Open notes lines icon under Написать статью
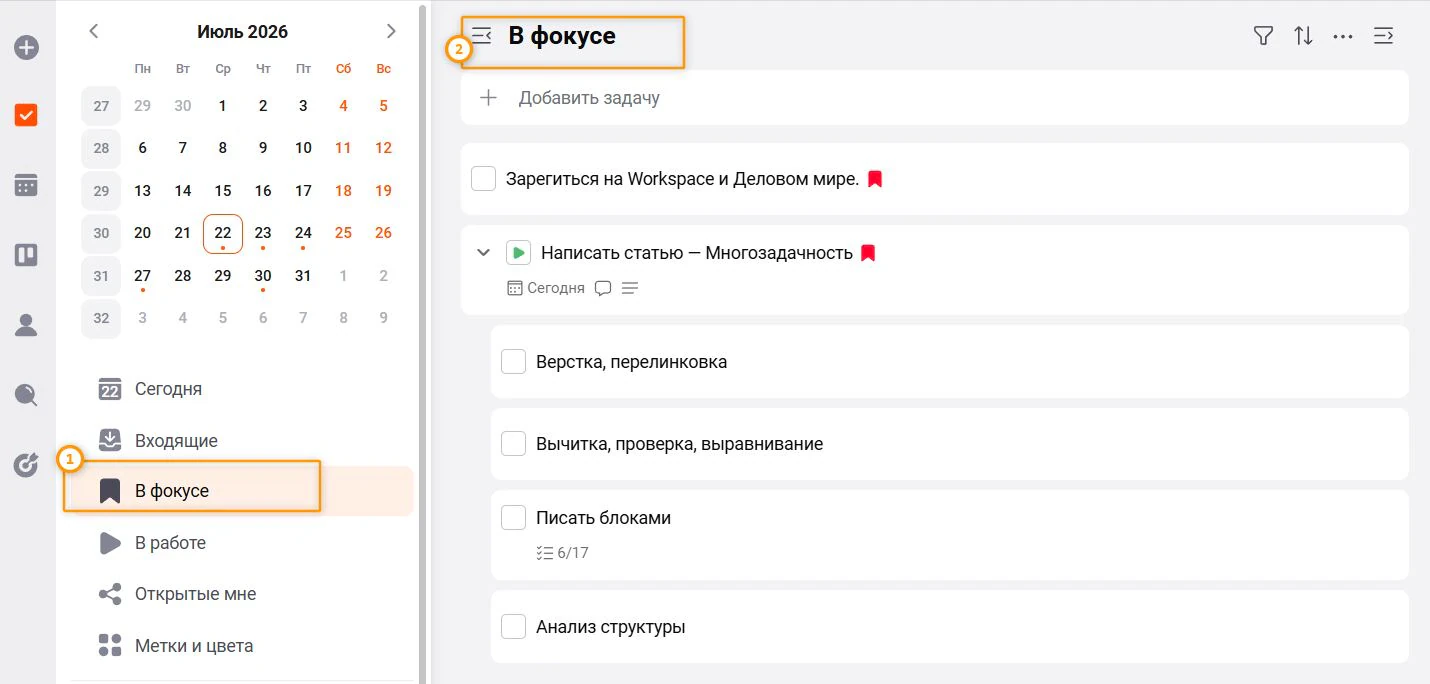Screen dimensions: 1430x684 click(x=630, y=288)
